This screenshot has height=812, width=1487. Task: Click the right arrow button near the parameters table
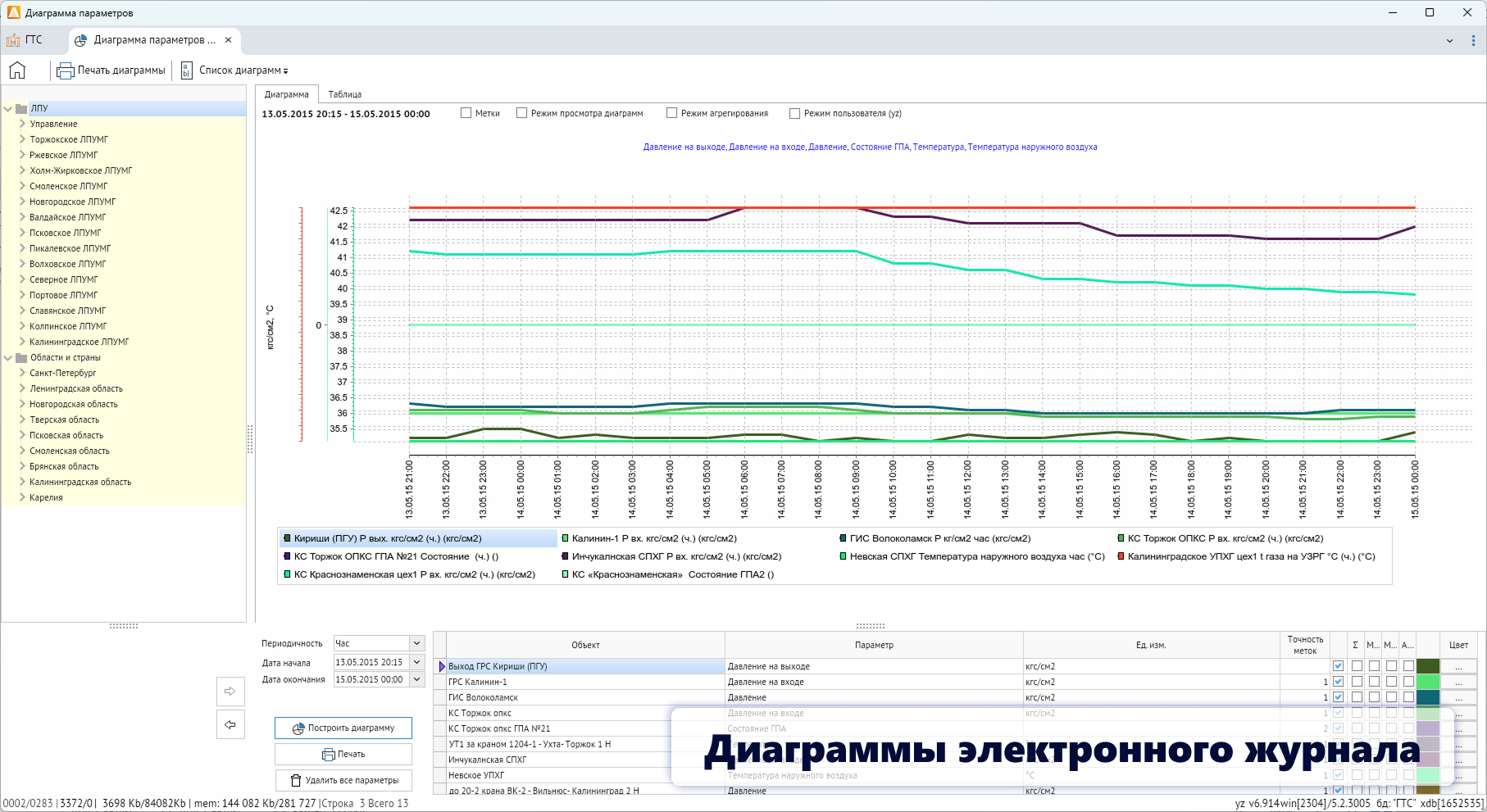pos(230,692)
